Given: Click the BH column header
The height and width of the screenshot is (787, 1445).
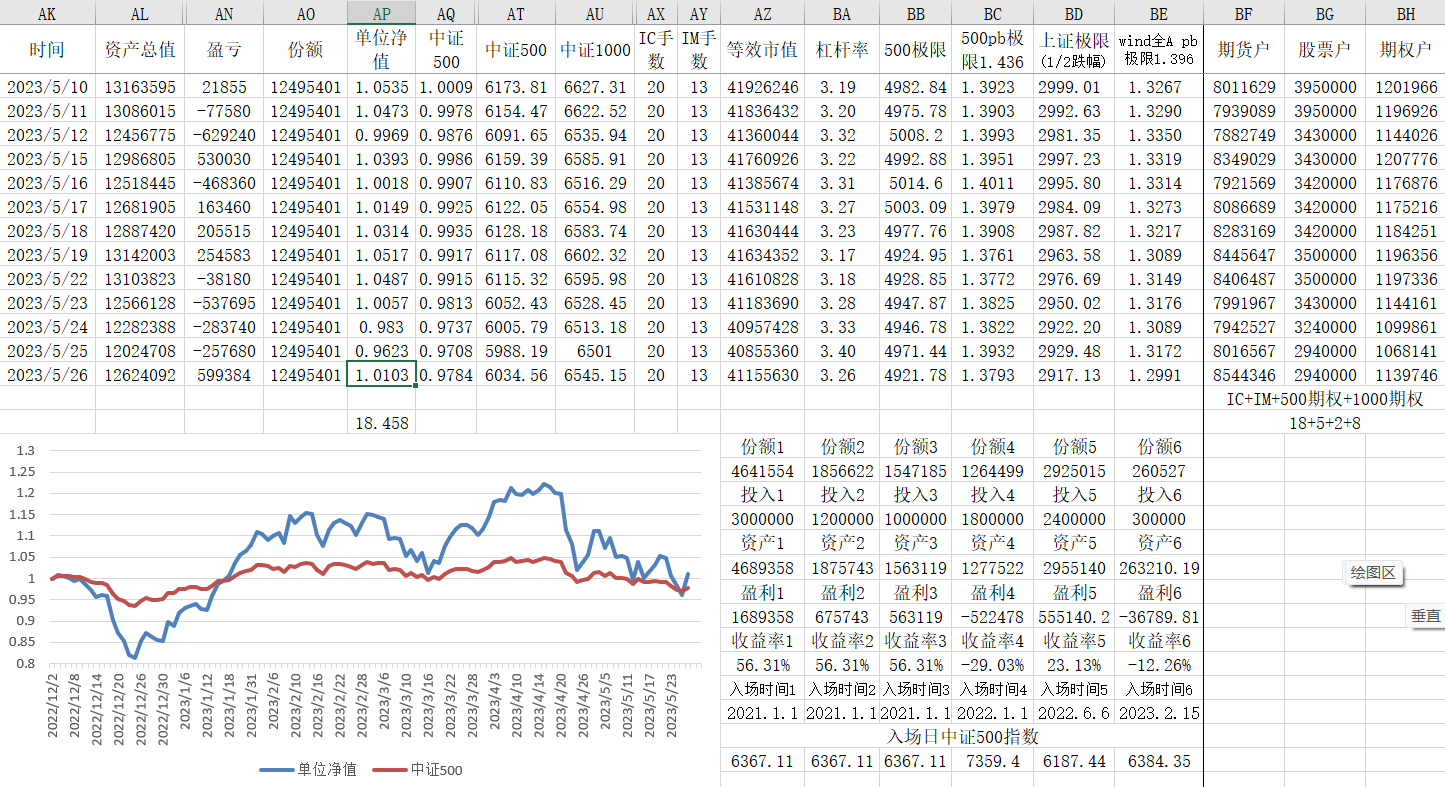Looking at the screenshot, I should [x=1404, y=14].
